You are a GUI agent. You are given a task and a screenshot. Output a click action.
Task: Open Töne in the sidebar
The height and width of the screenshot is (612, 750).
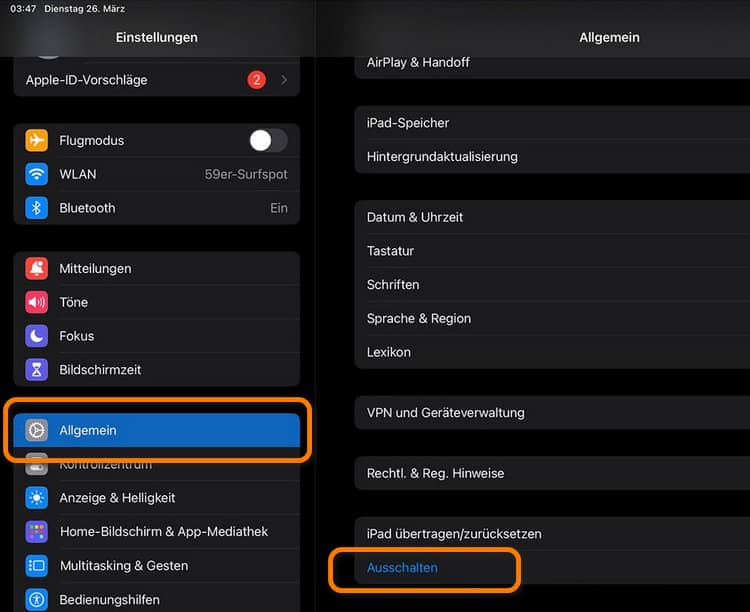coord(157,302)
